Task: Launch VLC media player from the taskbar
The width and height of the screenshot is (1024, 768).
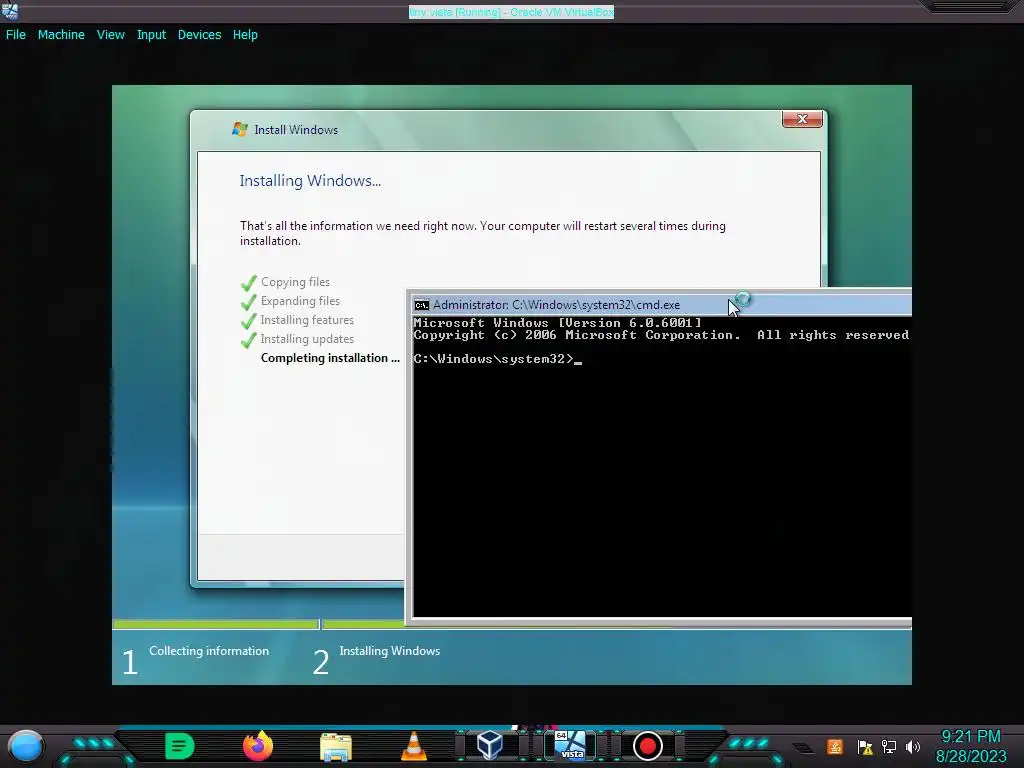Action: click(413, 746)
